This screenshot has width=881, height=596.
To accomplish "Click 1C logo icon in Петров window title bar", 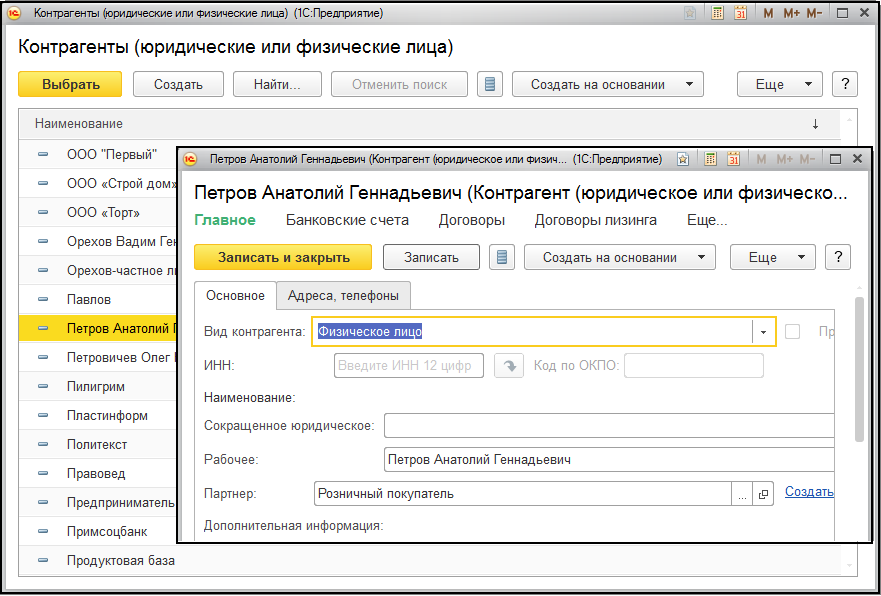I will tap(190, 160).
